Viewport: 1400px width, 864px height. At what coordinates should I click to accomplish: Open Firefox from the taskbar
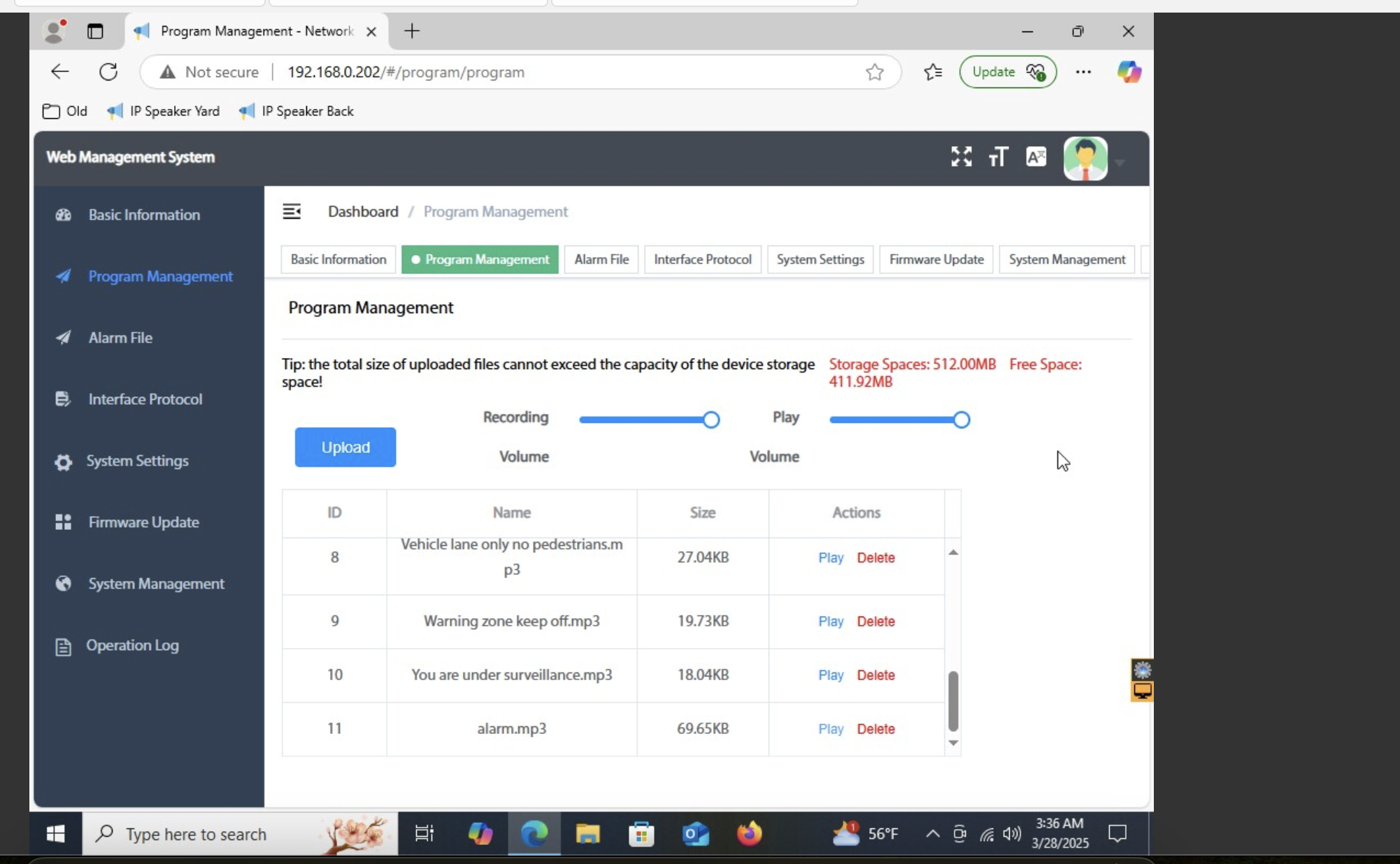pyautogui.click(x=750, y=833)
